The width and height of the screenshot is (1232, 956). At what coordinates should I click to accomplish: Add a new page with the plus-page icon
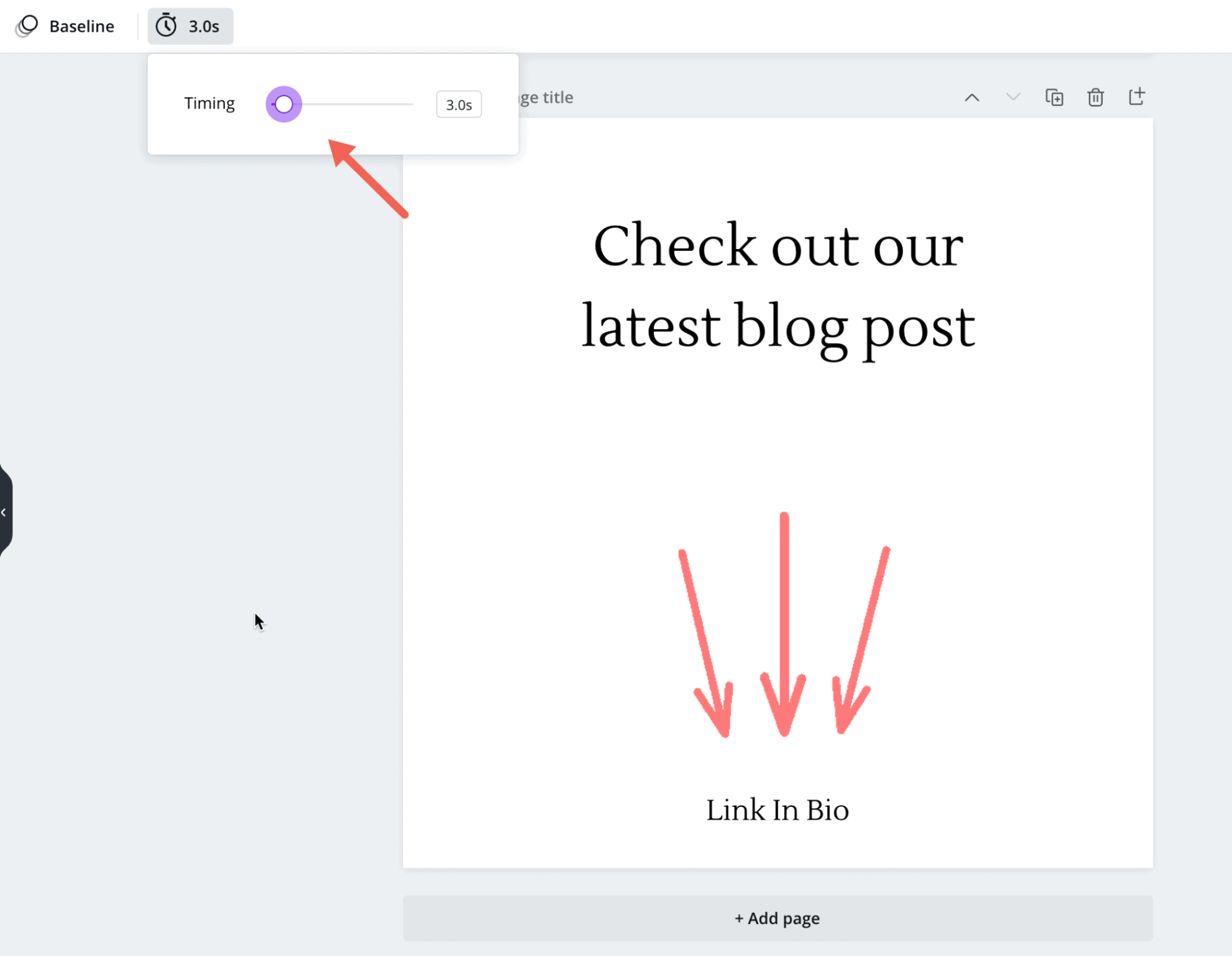(1137, 97)
